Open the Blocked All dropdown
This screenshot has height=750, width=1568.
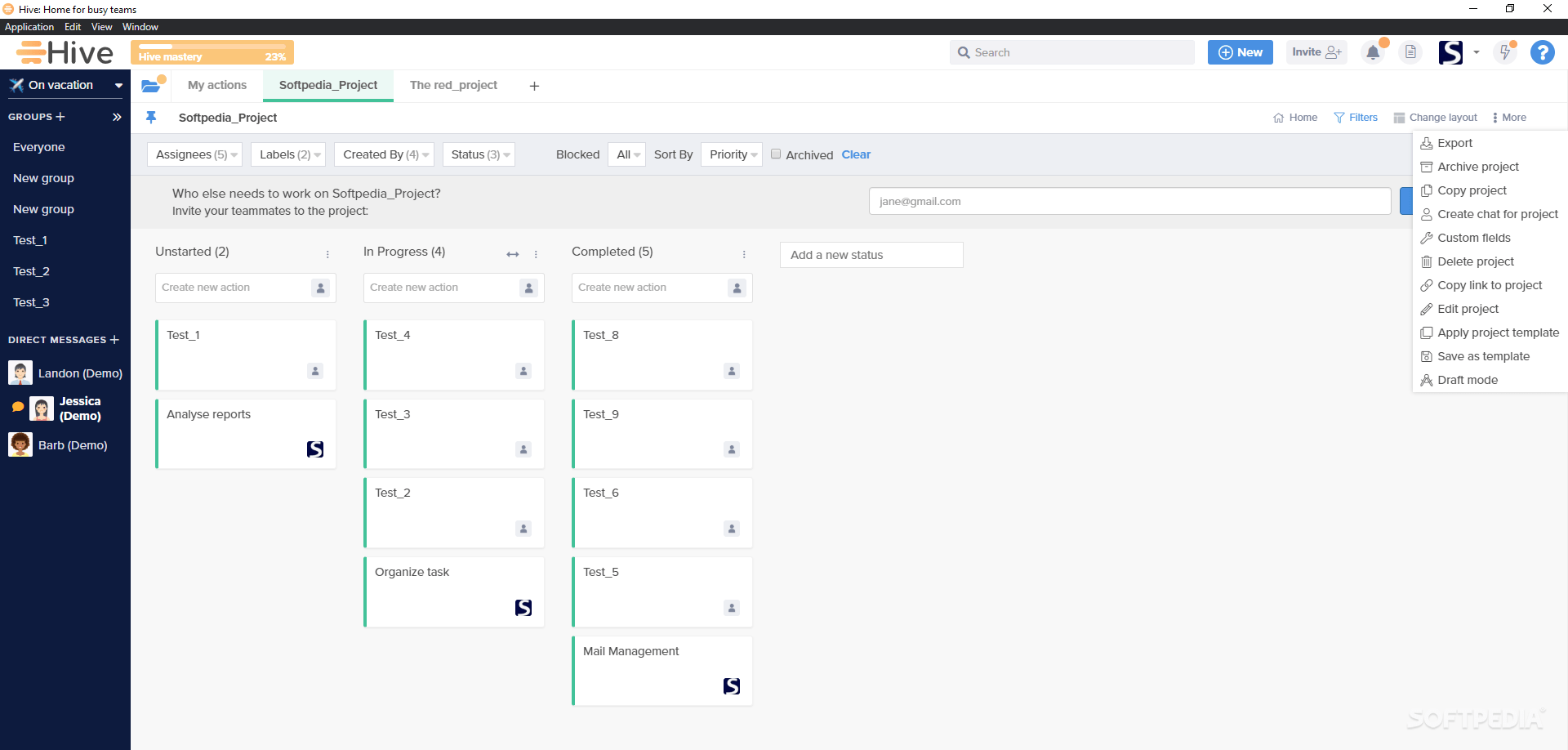pyautogui.click(x=626, y=154)
